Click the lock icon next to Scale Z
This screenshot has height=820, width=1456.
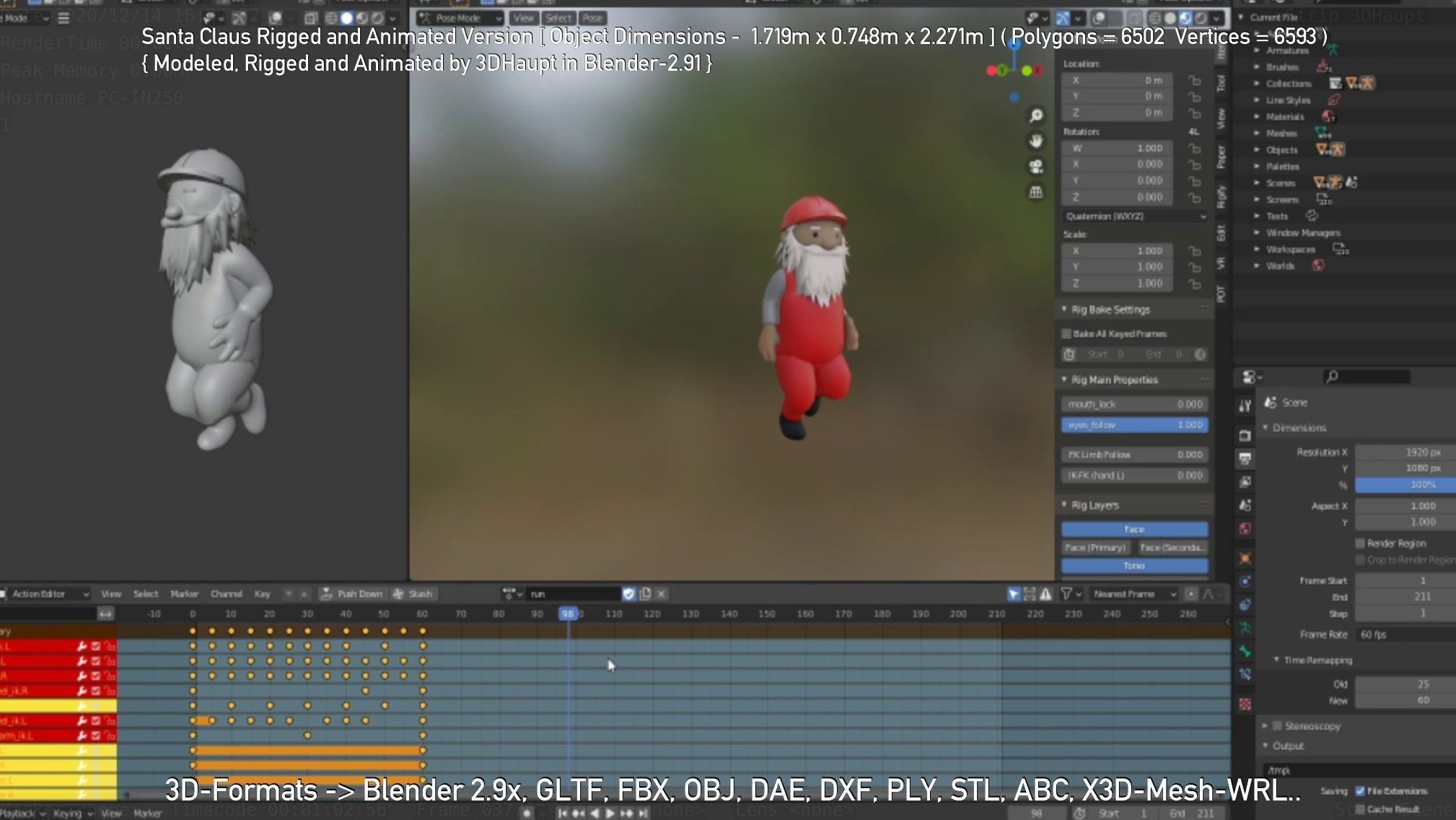(1195, 284)
